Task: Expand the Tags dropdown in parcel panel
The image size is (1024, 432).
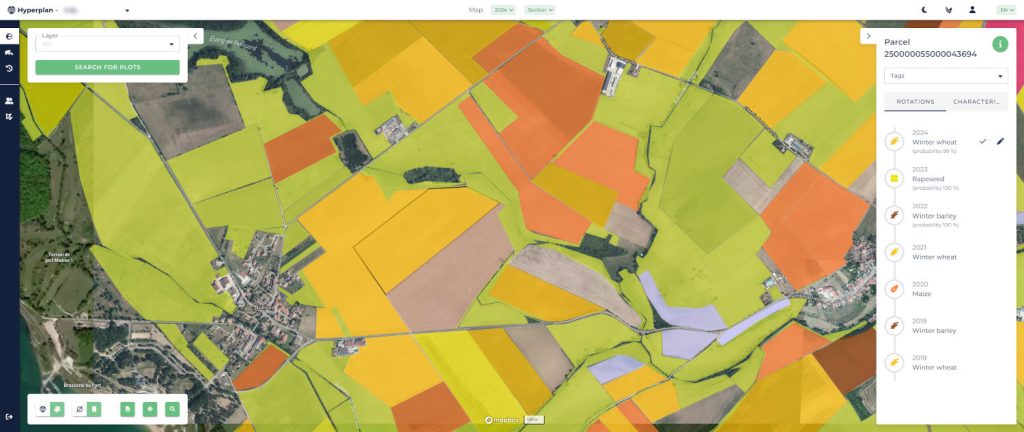Action: coord(945,76)
